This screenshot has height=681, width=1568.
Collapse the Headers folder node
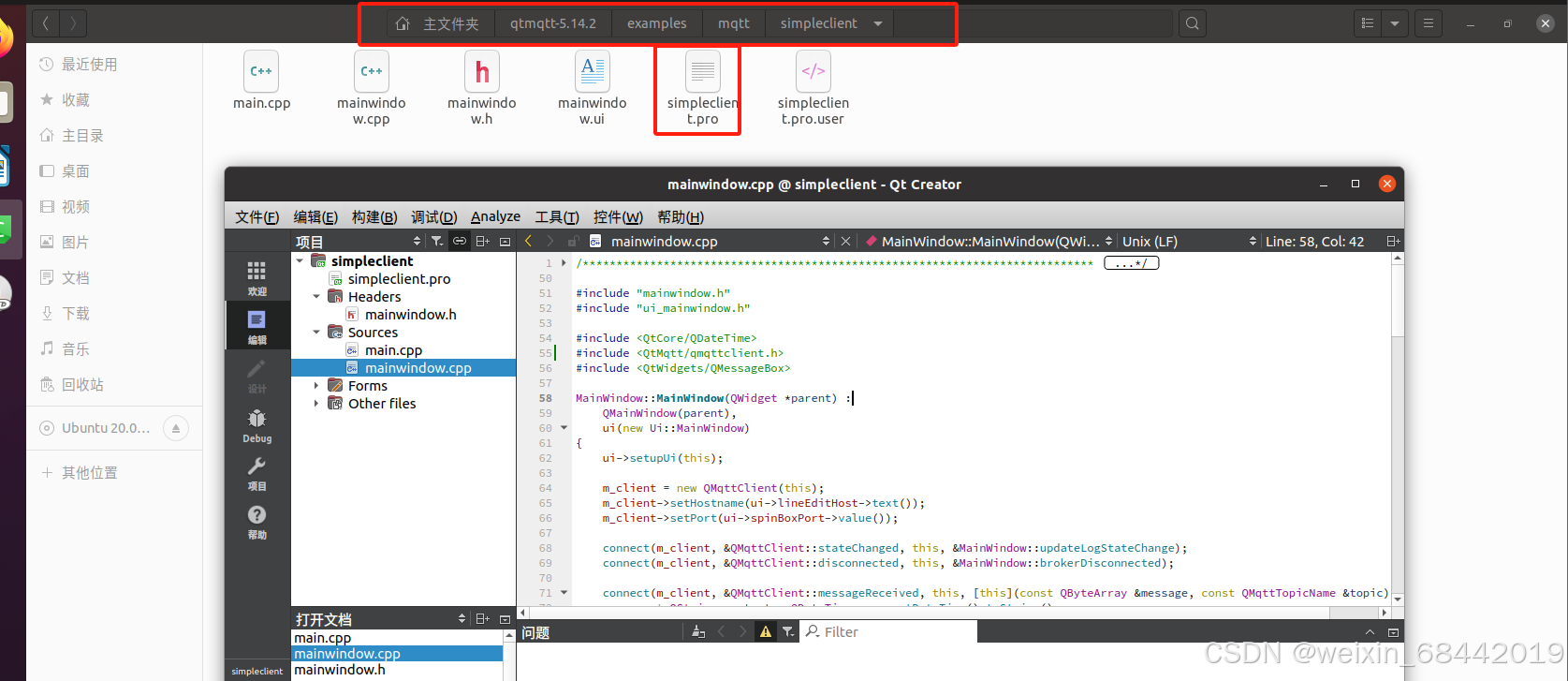pos(316,296)
